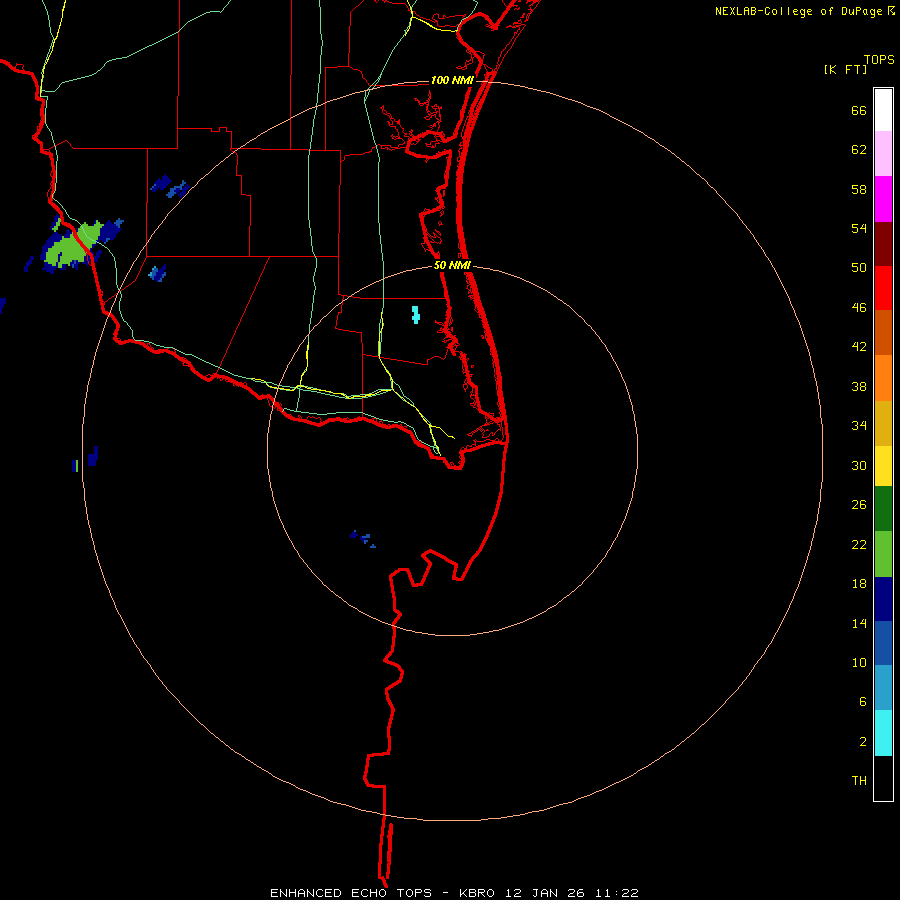Viewport: 900px width, 900px height.
Task: Click the gold legend swatch
Action: click(883, 423)
